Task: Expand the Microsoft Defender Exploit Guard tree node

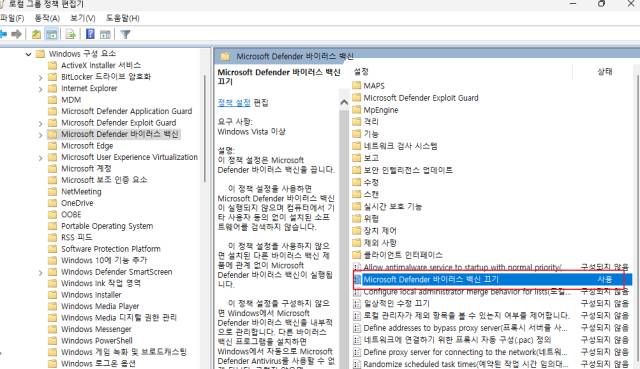Action: point(40,123)
